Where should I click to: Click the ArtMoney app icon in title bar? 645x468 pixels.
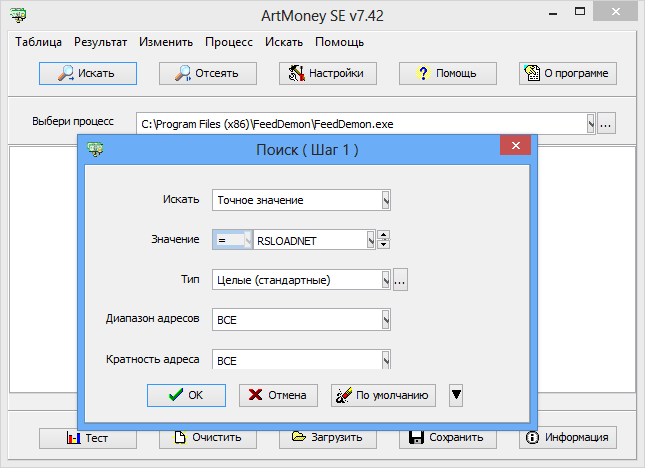click(18, 15)
